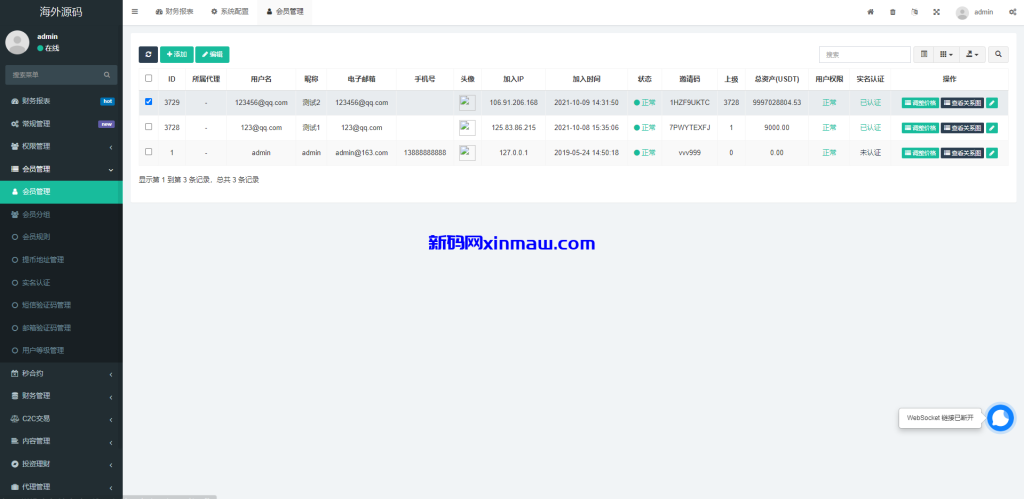Toggle fullscreen icon in top bar
Image resolution: width=1024 pixels, height=499 pixels.
coord(936,12)
